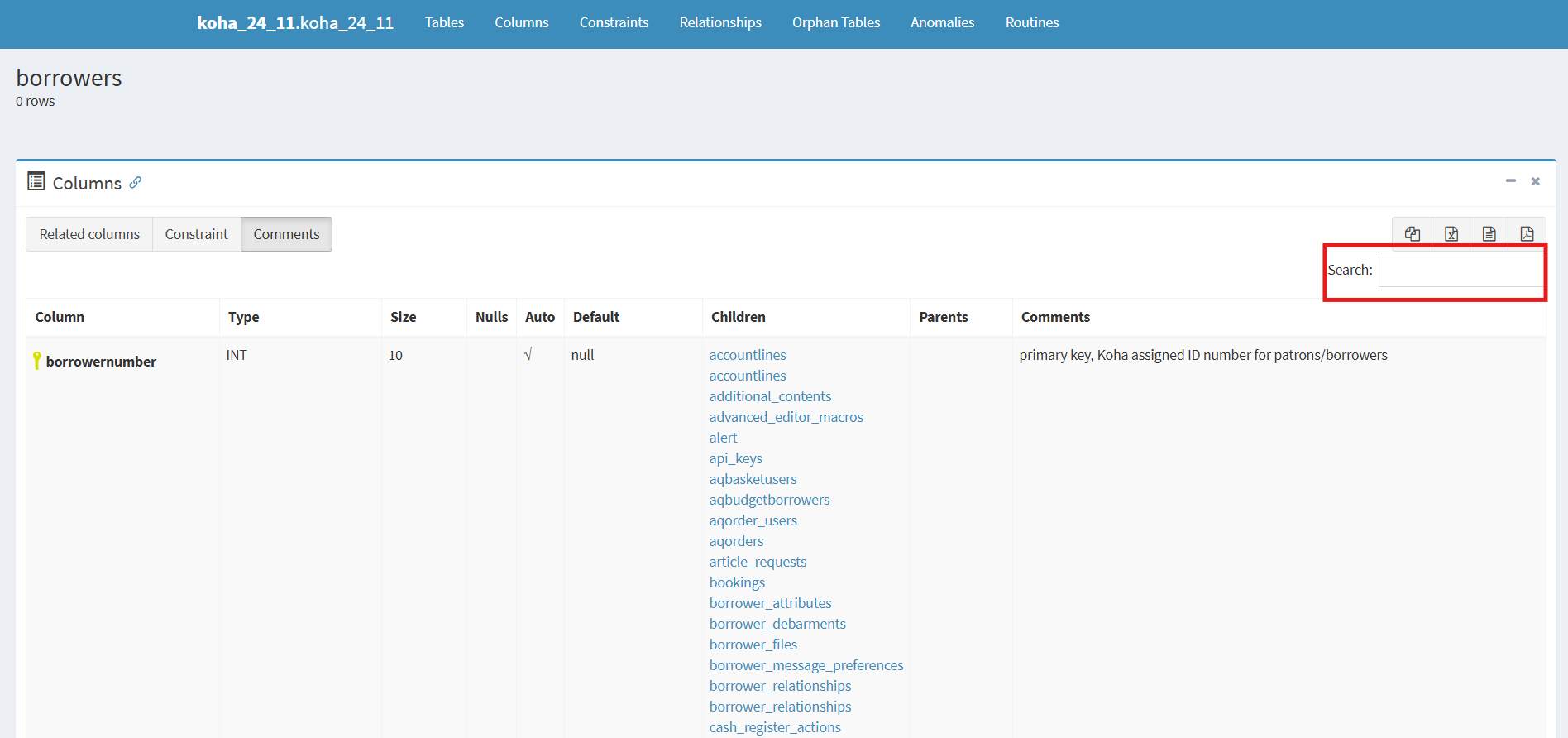Select the borrowernumber column name

click(x=101, y=362)
